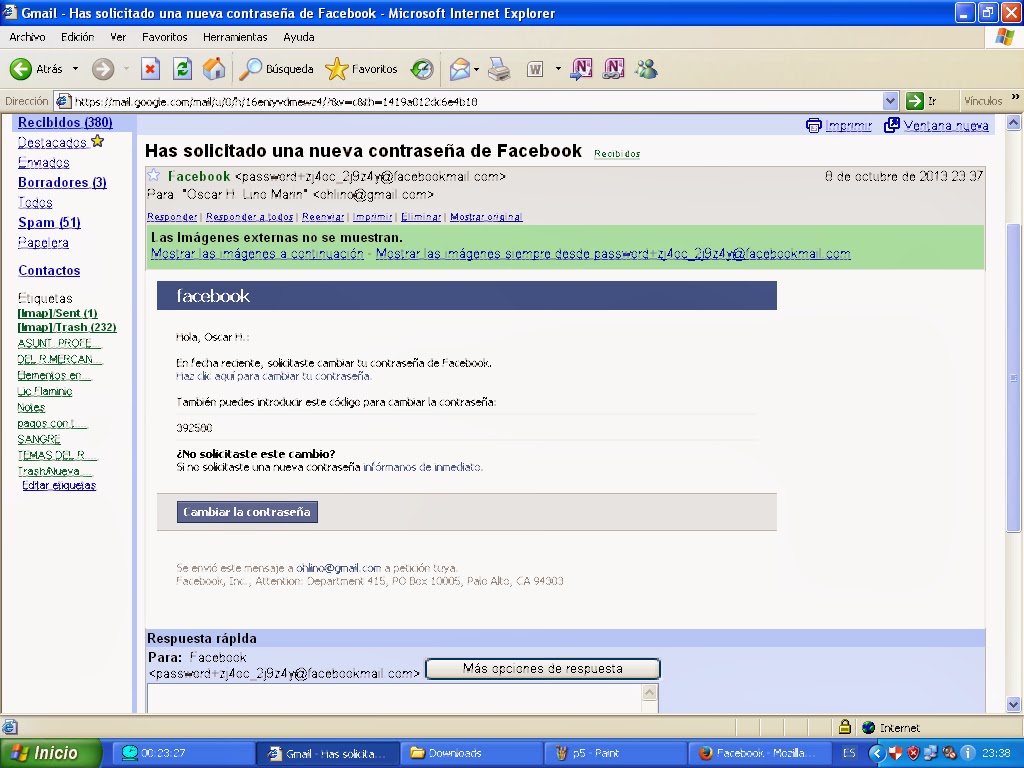The image size is (1024, 768).
Task: Open the Papelera trash folder
Action: pos(43,242)
